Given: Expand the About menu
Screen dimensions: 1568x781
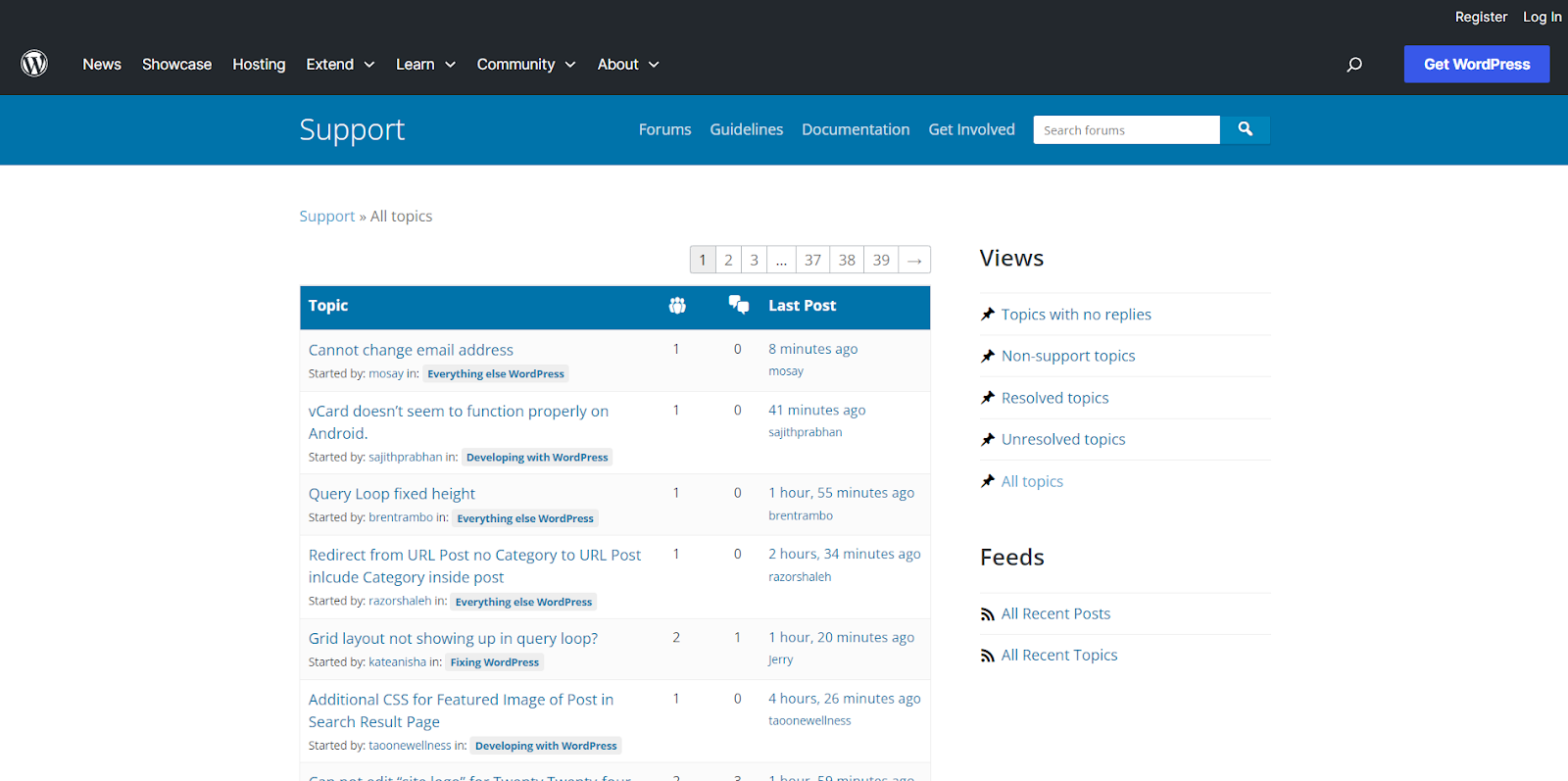Looking at the screenshot, I should click(x=628, y=64).
